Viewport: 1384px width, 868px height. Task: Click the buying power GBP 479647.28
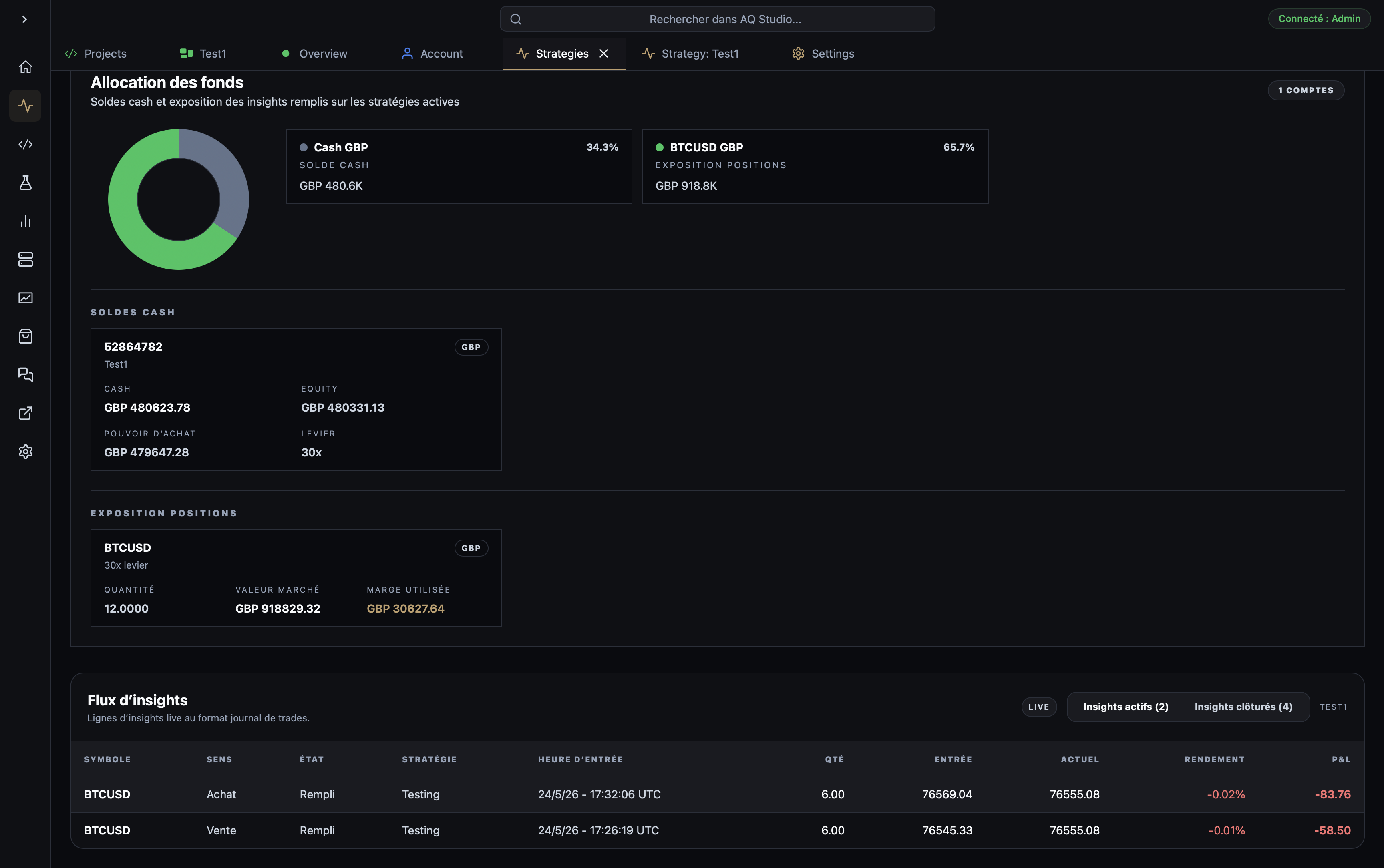147,452
